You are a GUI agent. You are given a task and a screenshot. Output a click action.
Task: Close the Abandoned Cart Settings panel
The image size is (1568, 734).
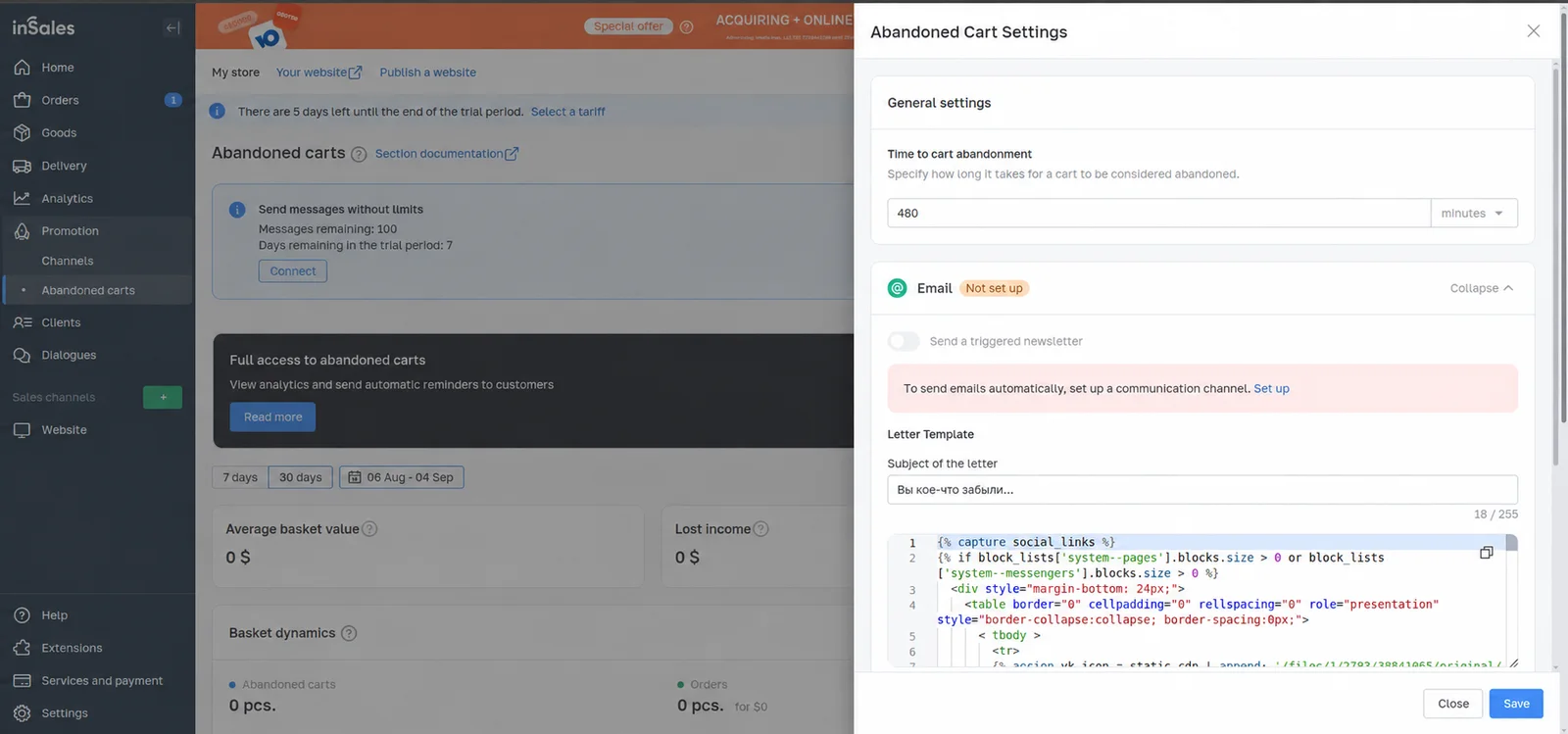(x=1534, y=31)
